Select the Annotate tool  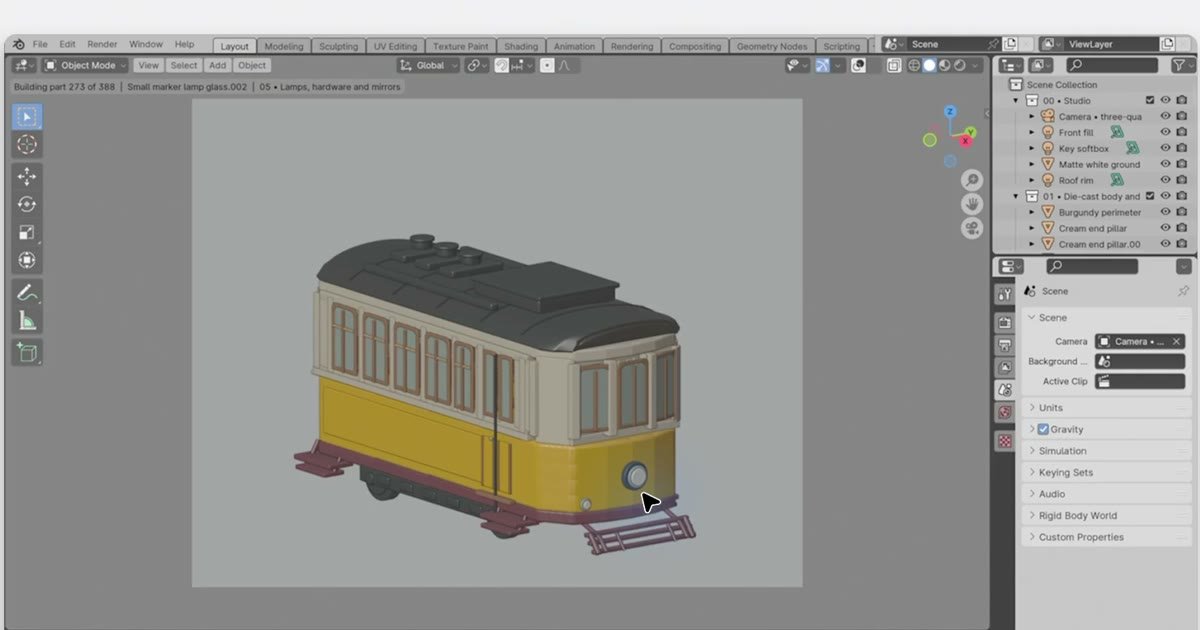pyautogui.click(x=27, y=293)
